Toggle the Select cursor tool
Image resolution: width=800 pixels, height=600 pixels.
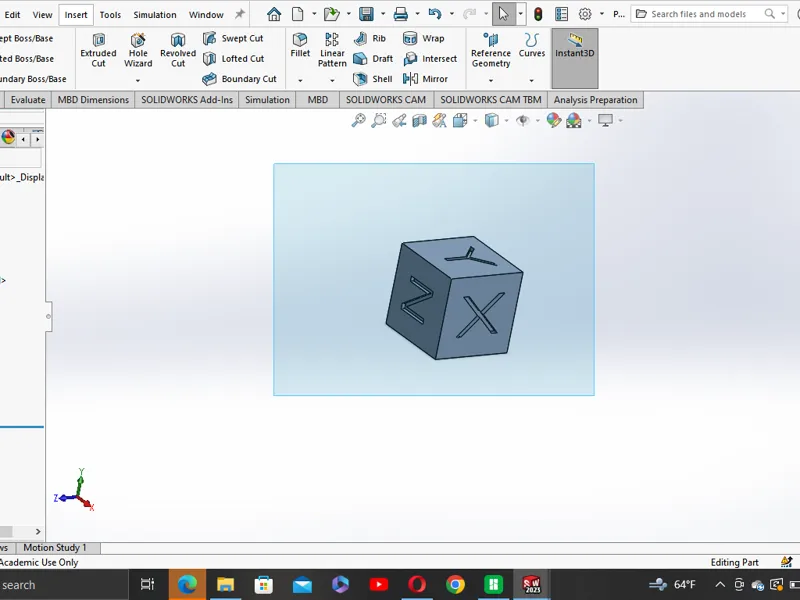(x=504, y=14)
